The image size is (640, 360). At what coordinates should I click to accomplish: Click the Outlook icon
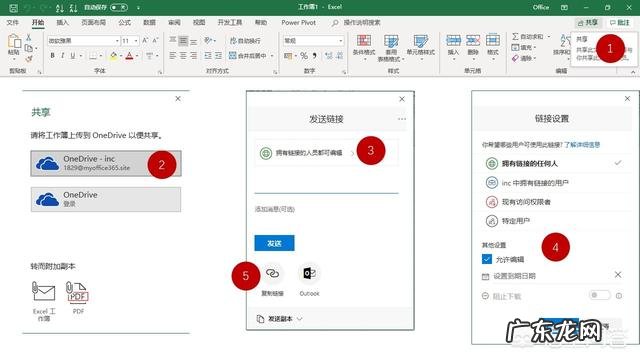[x=309, y=273]
